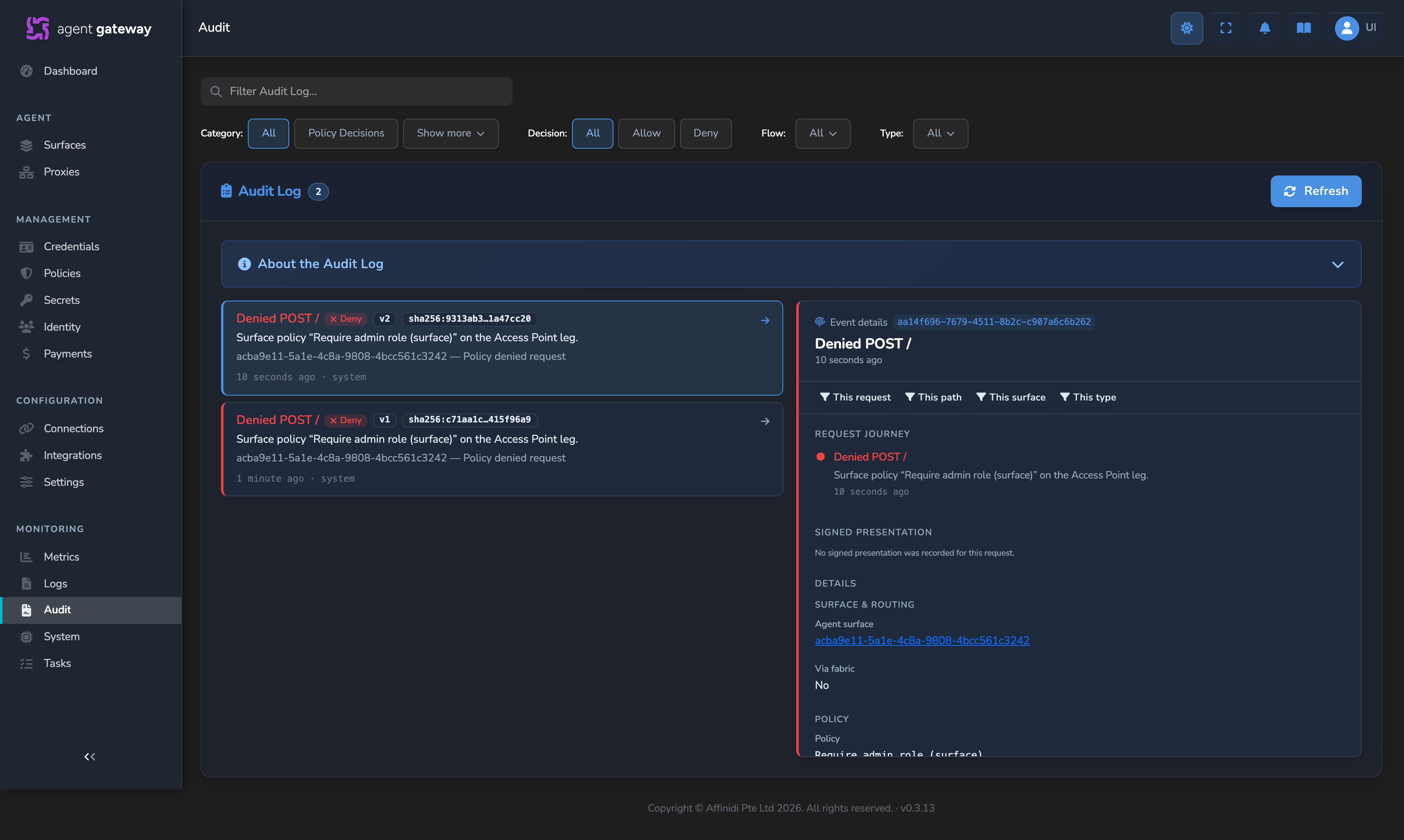Screen dimensions: 1404x840
Task: Open the Flow dropdown
Action: 823,134
